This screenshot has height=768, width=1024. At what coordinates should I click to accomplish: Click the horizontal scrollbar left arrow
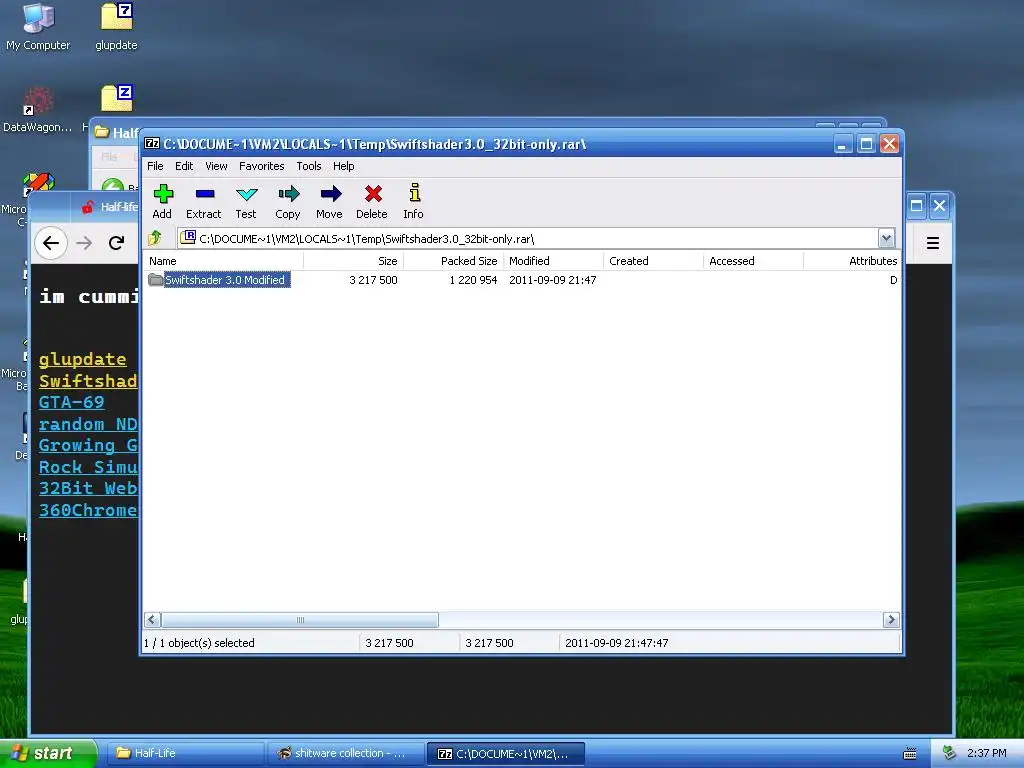(x=152, y=620)
